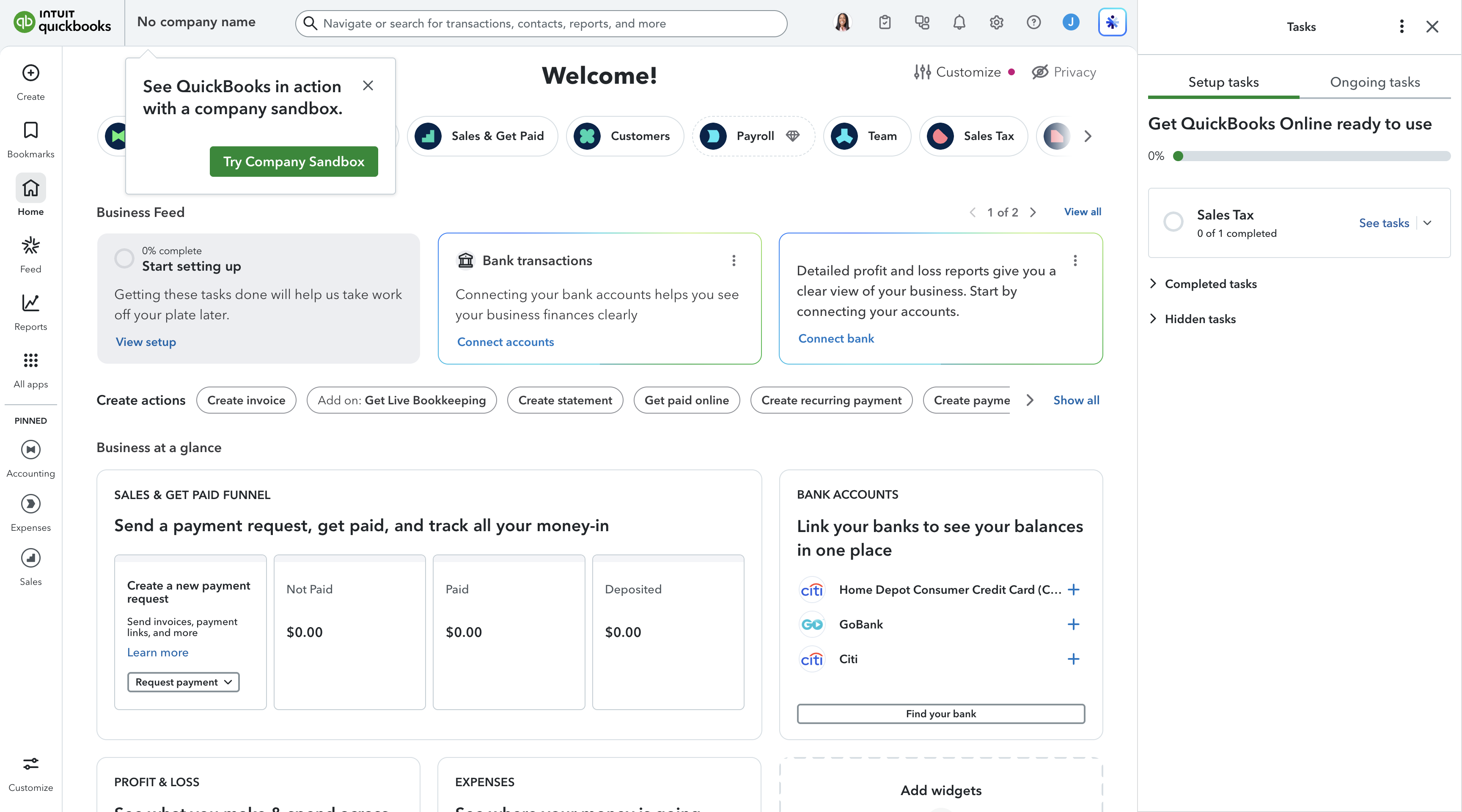The height and width of the screenshot is (812, 1462).
Task: Open the Sales & Get Paid shortcut
Action: tap(482, 136)
